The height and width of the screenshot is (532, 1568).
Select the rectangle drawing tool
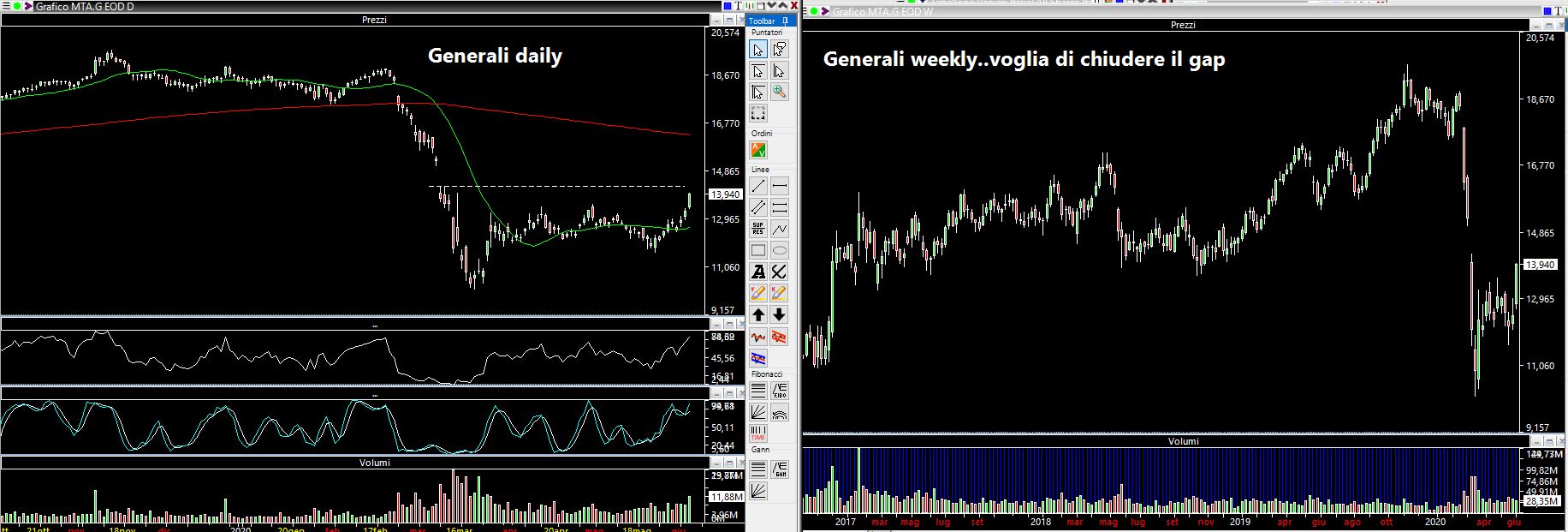[x=758, y=250]
